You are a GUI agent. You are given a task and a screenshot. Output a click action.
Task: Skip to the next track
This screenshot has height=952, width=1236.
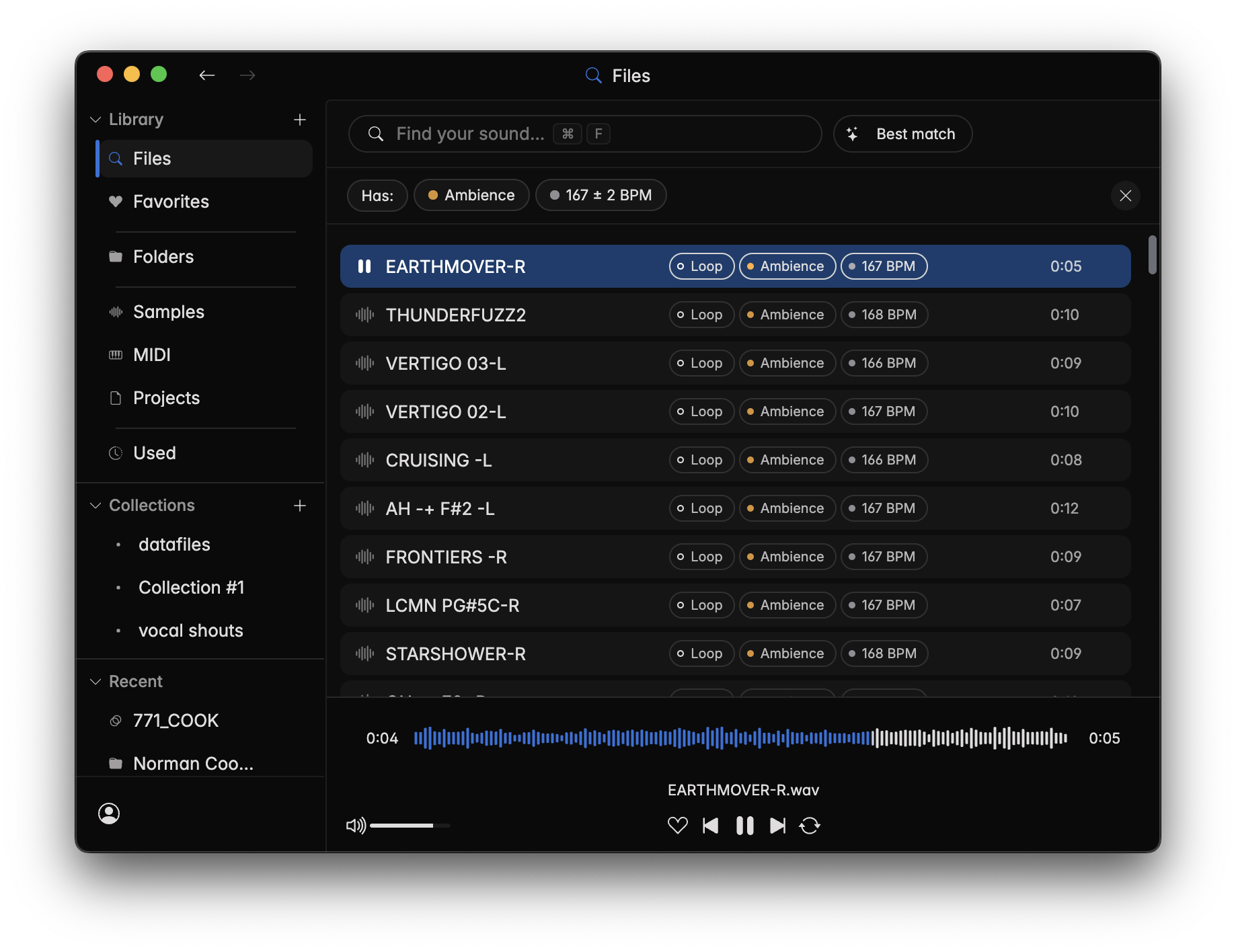[777, 826]
